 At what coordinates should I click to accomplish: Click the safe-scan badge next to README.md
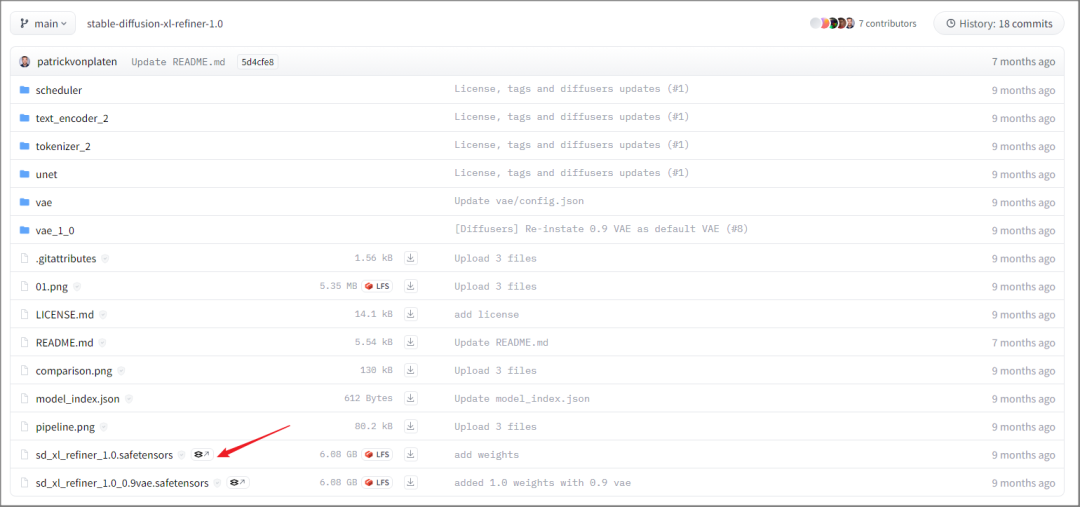[103, 342]
